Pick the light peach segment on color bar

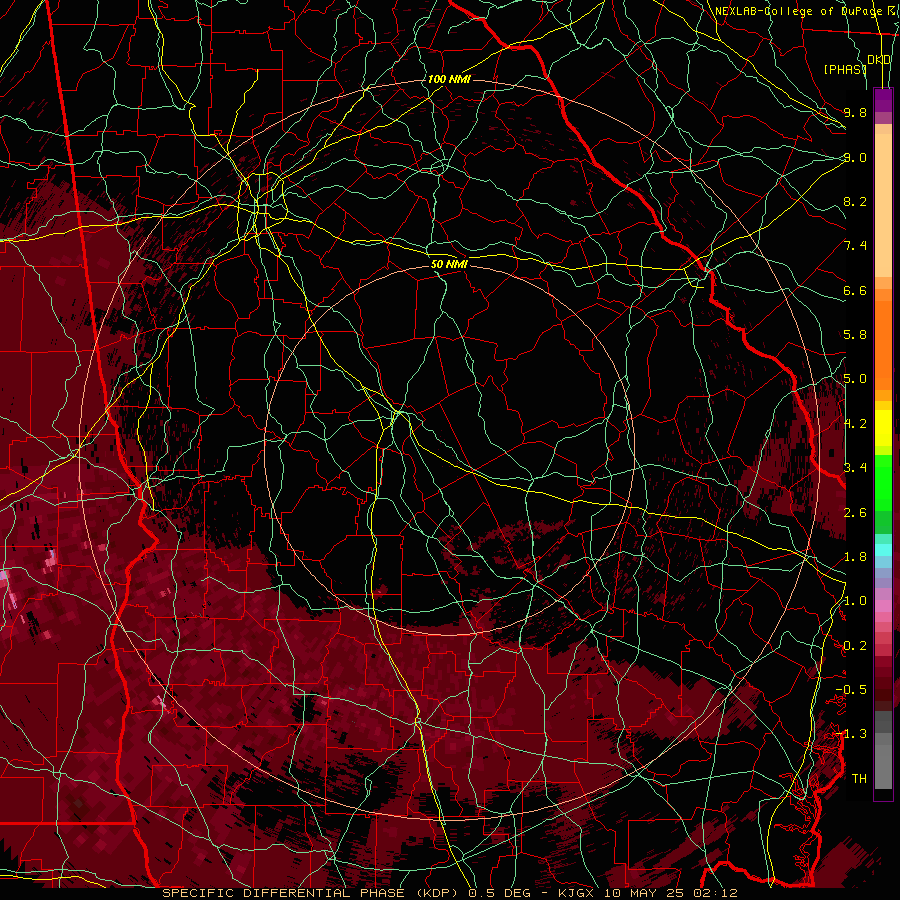(883, 205)
